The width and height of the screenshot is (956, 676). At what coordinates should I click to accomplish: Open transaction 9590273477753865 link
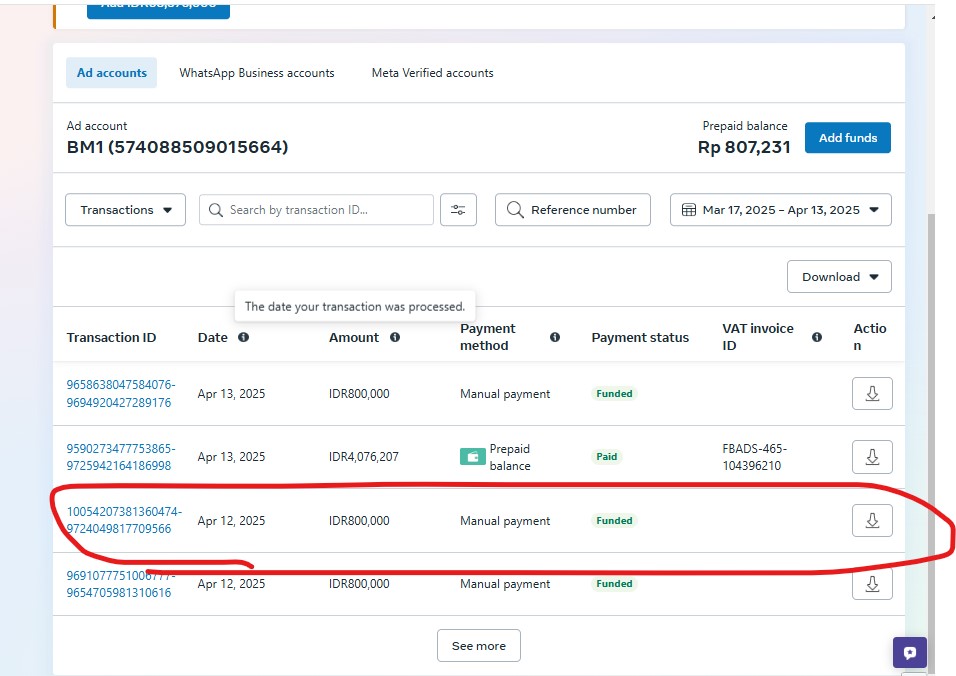120,457
